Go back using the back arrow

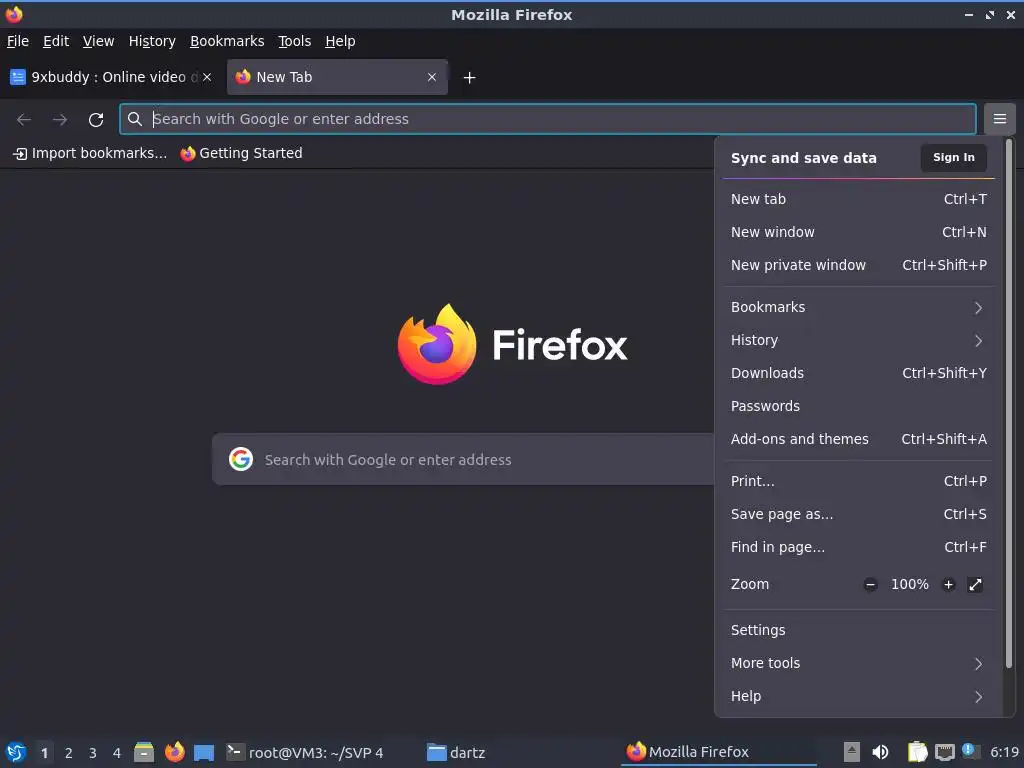24,120
